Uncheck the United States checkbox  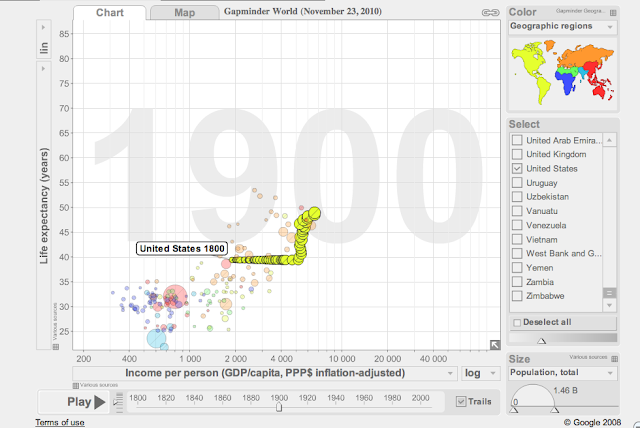(x=517, y=169)
